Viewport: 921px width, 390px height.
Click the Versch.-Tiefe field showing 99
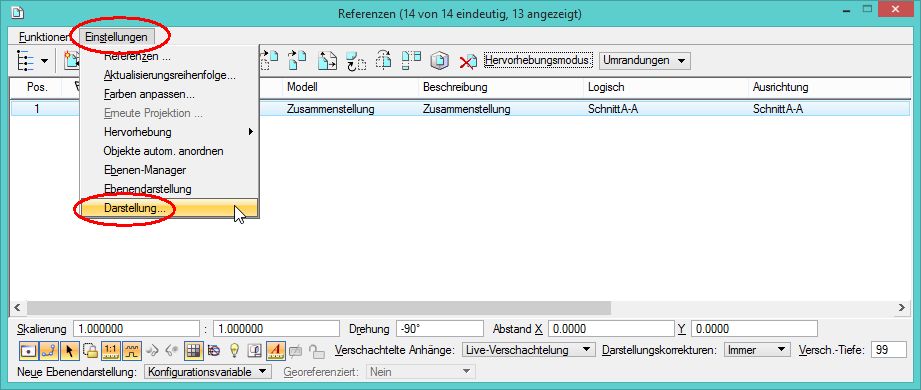889,349
